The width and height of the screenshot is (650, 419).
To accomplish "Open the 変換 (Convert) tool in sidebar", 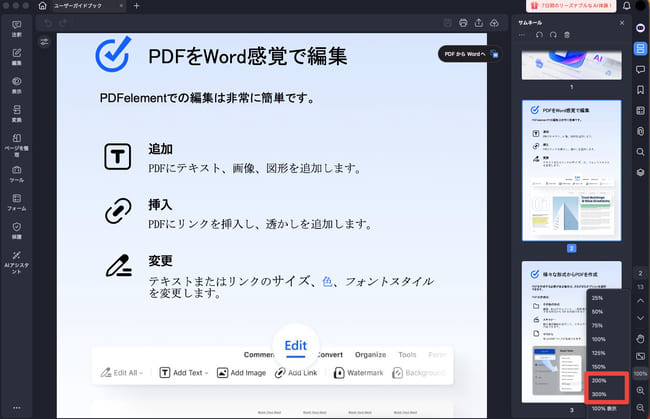I will coord(17,114).
